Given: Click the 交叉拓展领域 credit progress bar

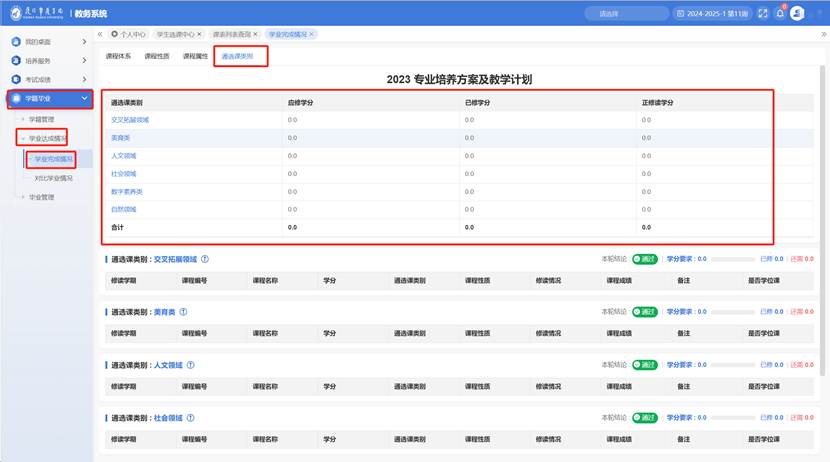Looking at the screenshot, I should [732, 258].
